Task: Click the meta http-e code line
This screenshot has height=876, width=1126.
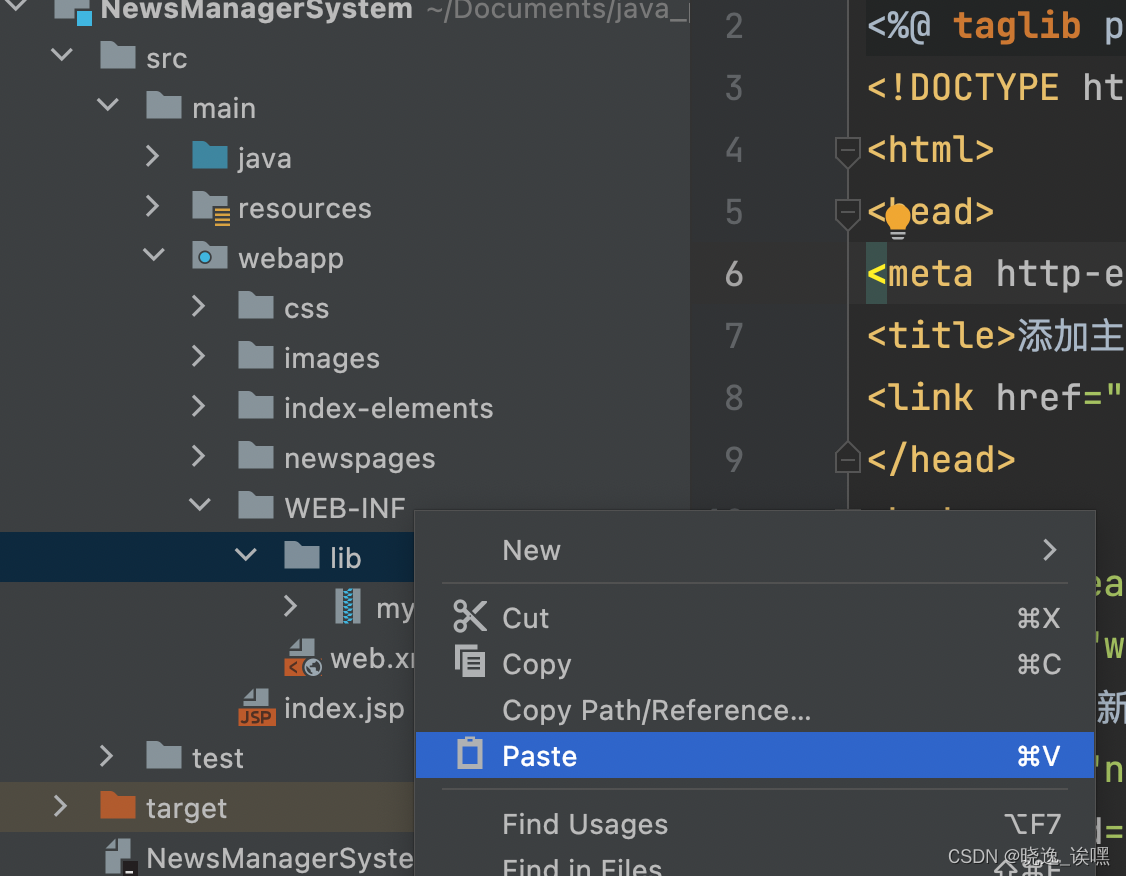Action: click(995, 274)
